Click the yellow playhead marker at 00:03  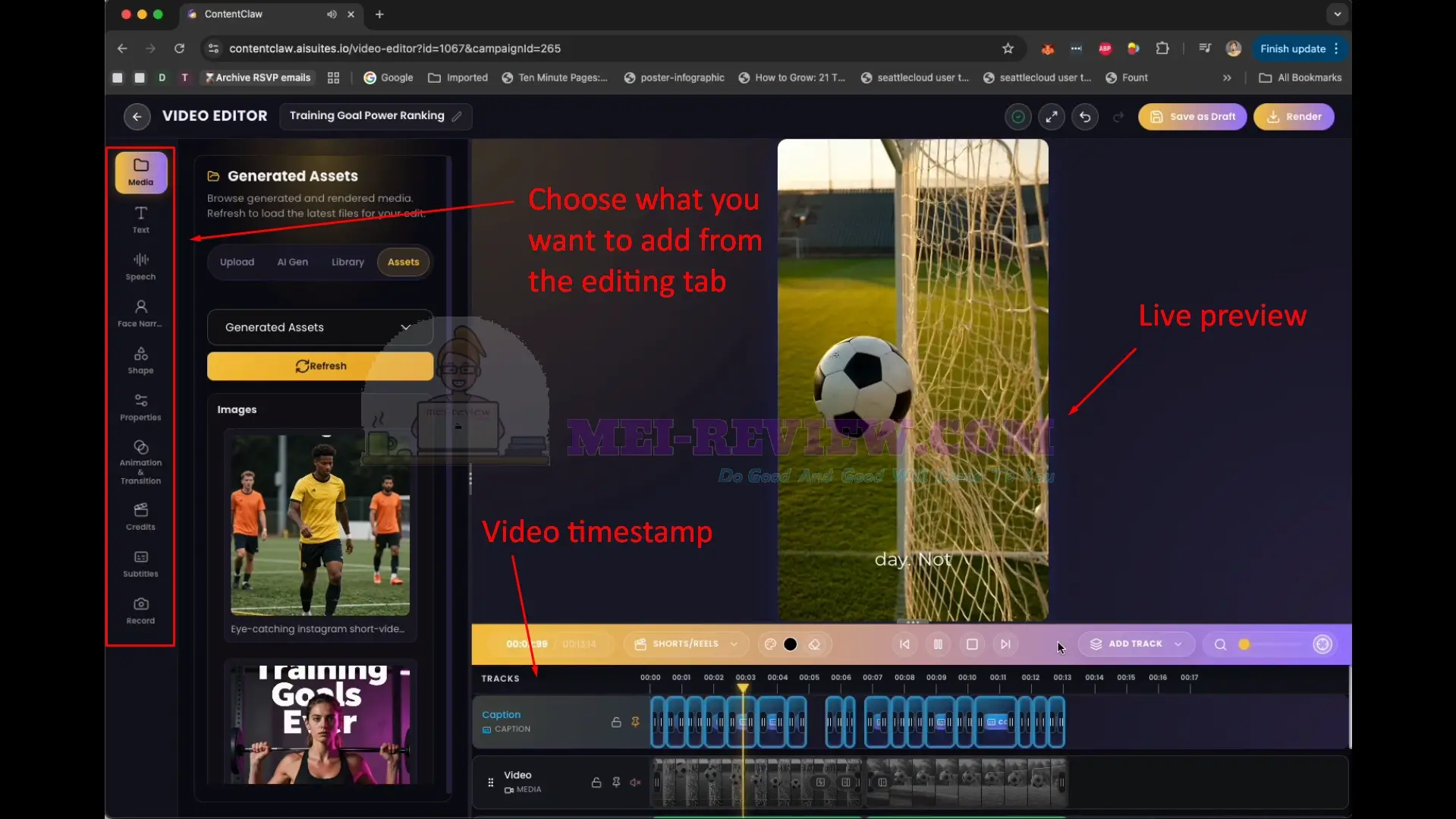pos(743,688)
